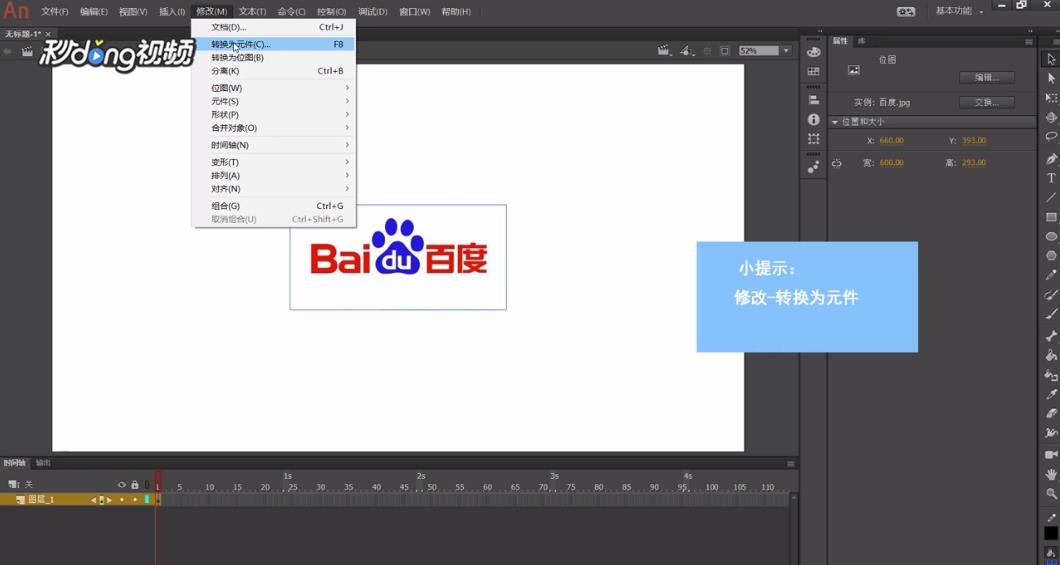Click X value 660.00 field
This screenshot has width=1060, height=565.
[892, 141]
